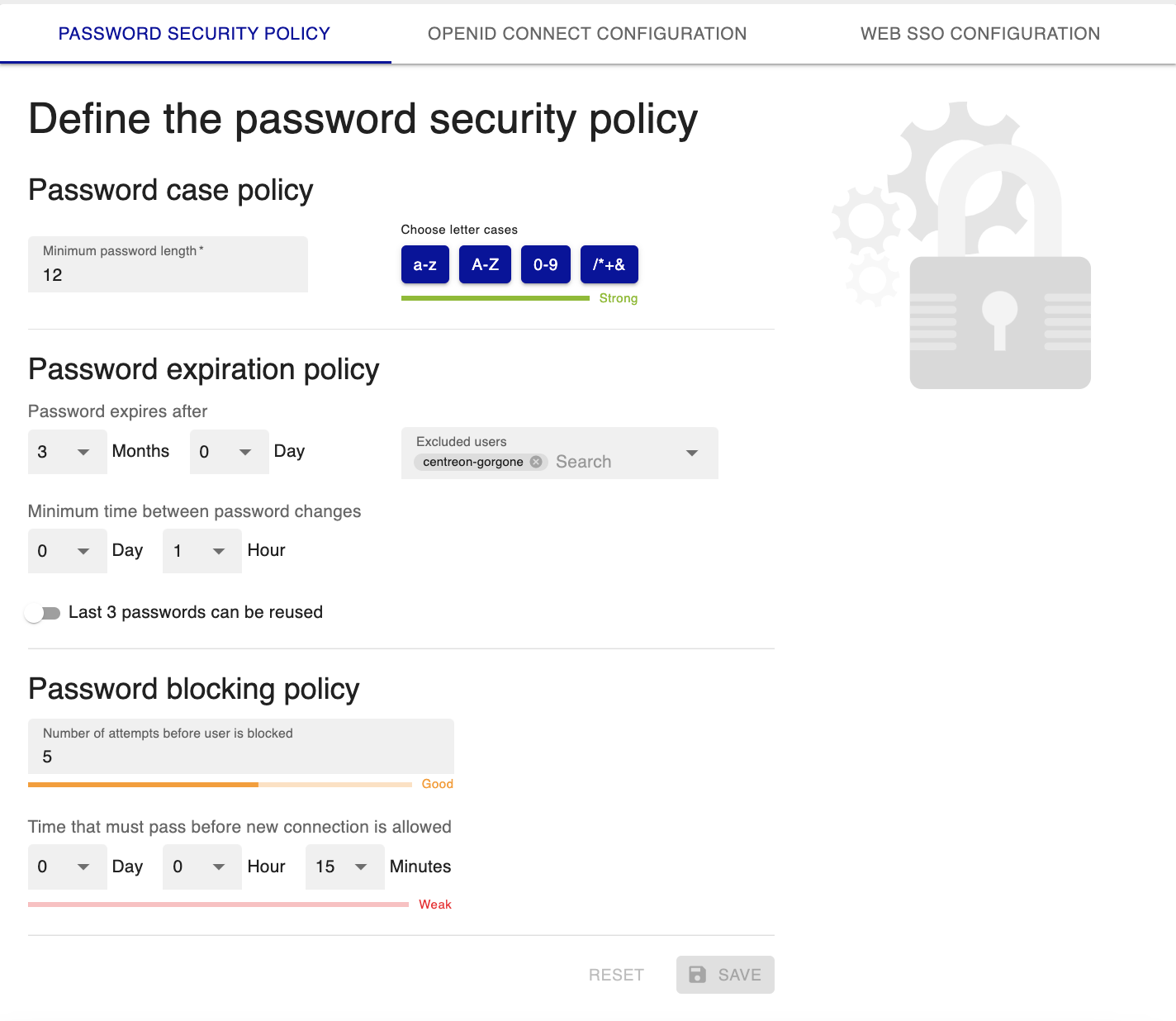Open the expiration Day dropdown

click(229, 452)
